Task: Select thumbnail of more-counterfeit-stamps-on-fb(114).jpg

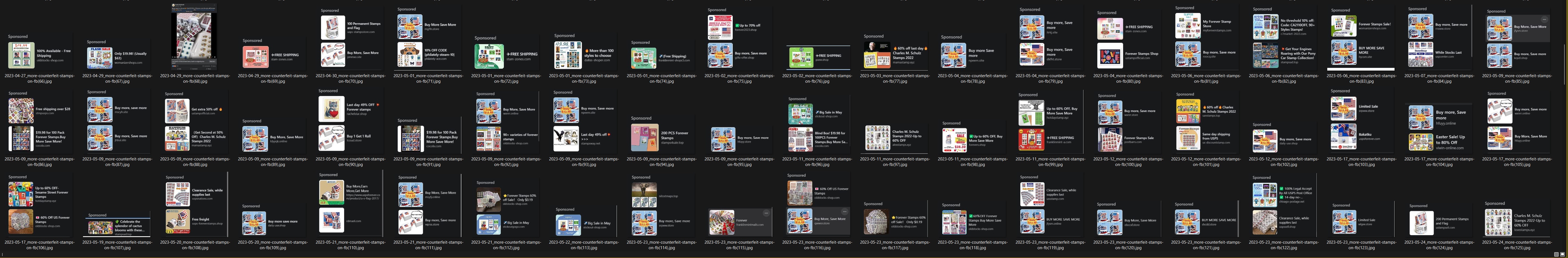Action: 662,205
